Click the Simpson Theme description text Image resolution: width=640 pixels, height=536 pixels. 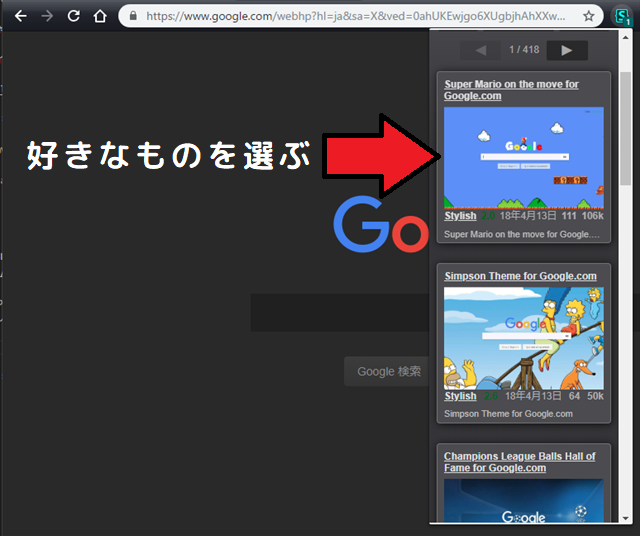[x=508, y=414]
